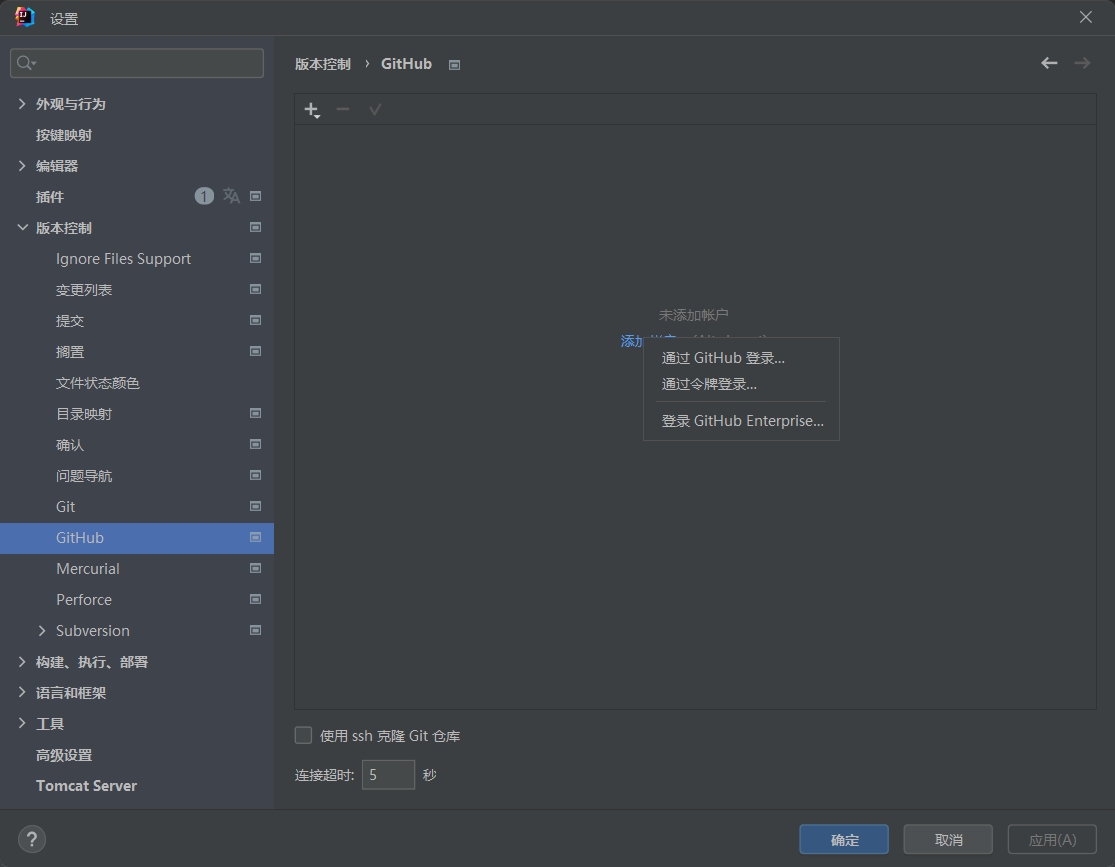Click the IntelliJ logo in title bar
The height and width of the screenshot is (867, 1115).
(x=25, y=17)
